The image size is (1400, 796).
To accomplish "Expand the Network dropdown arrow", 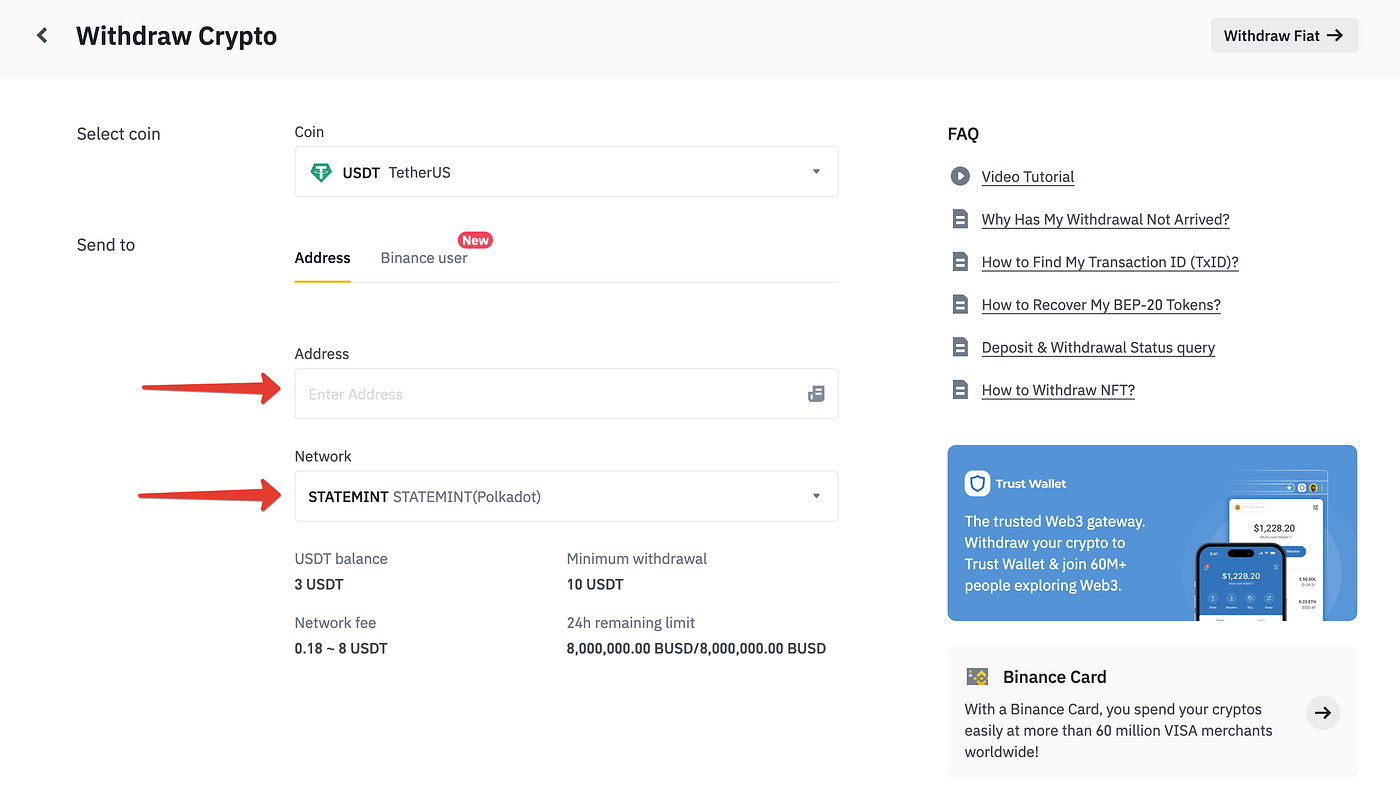I will (816, 496).
